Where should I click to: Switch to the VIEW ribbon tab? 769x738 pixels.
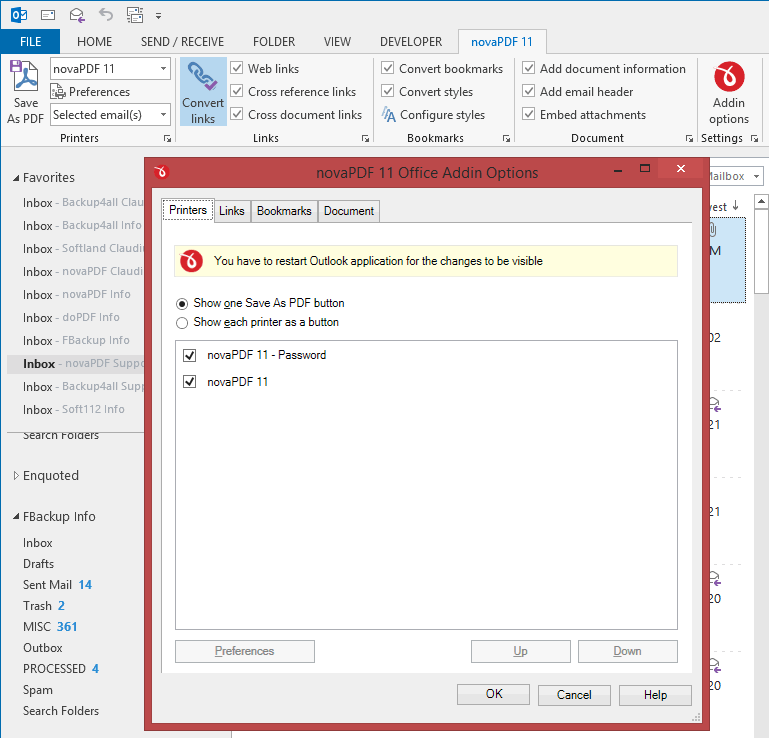[x=337, y=42]
